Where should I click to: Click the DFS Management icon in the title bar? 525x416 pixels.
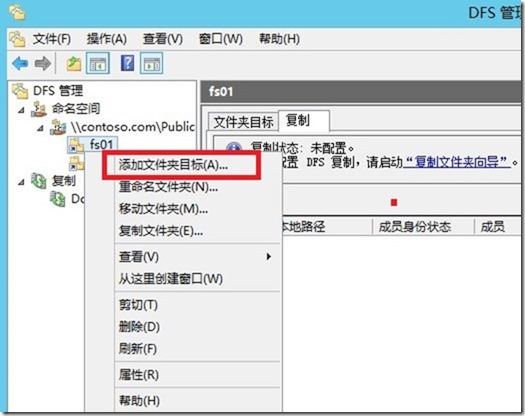coord(17,12)
